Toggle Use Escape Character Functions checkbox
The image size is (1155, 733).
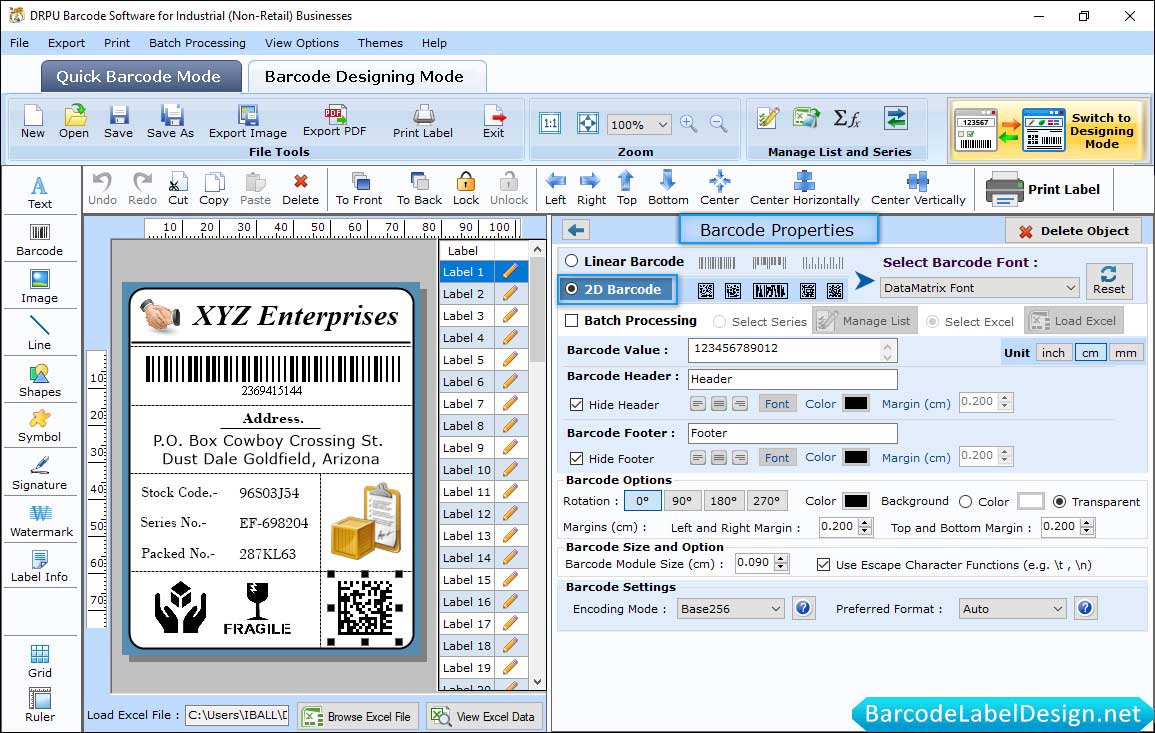click(824, 565)
